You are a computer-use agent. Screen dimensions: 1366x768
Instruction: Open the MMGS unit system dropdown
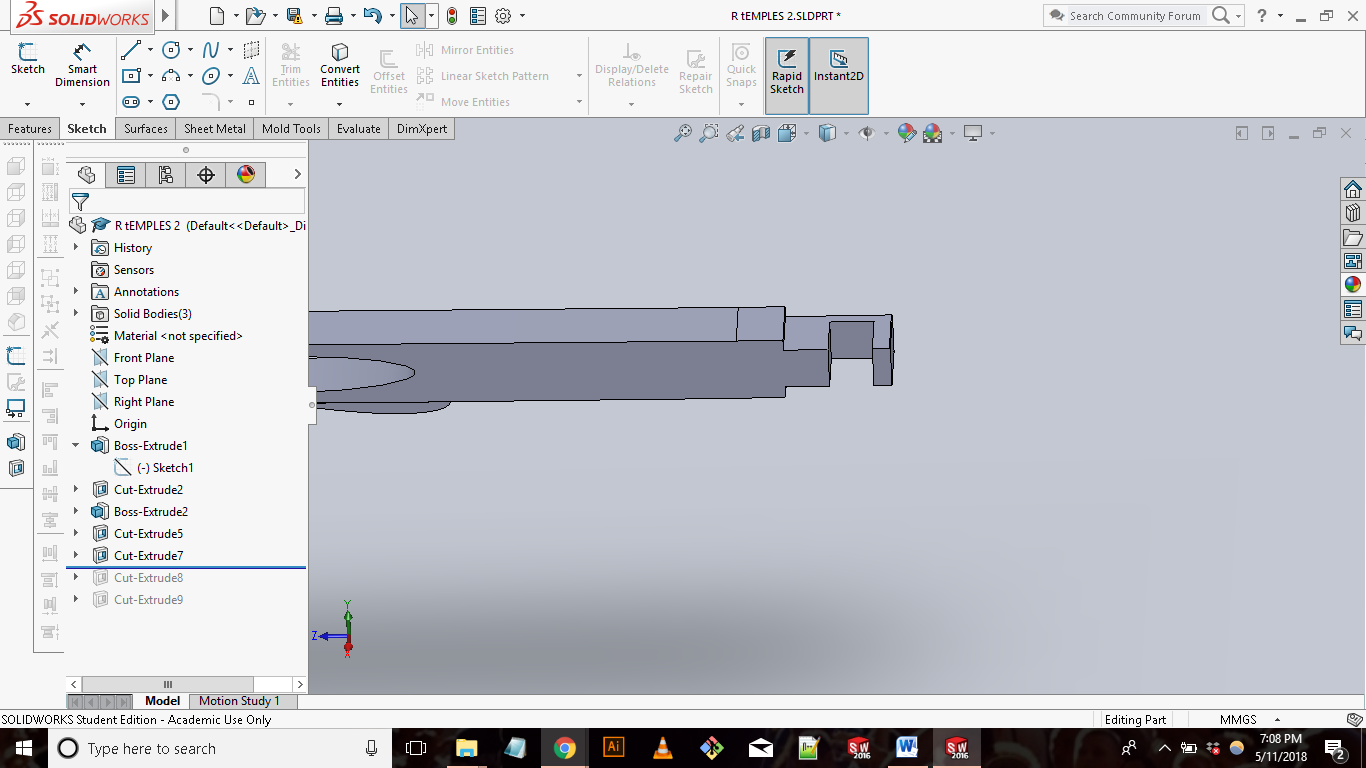coord(1277,720)
